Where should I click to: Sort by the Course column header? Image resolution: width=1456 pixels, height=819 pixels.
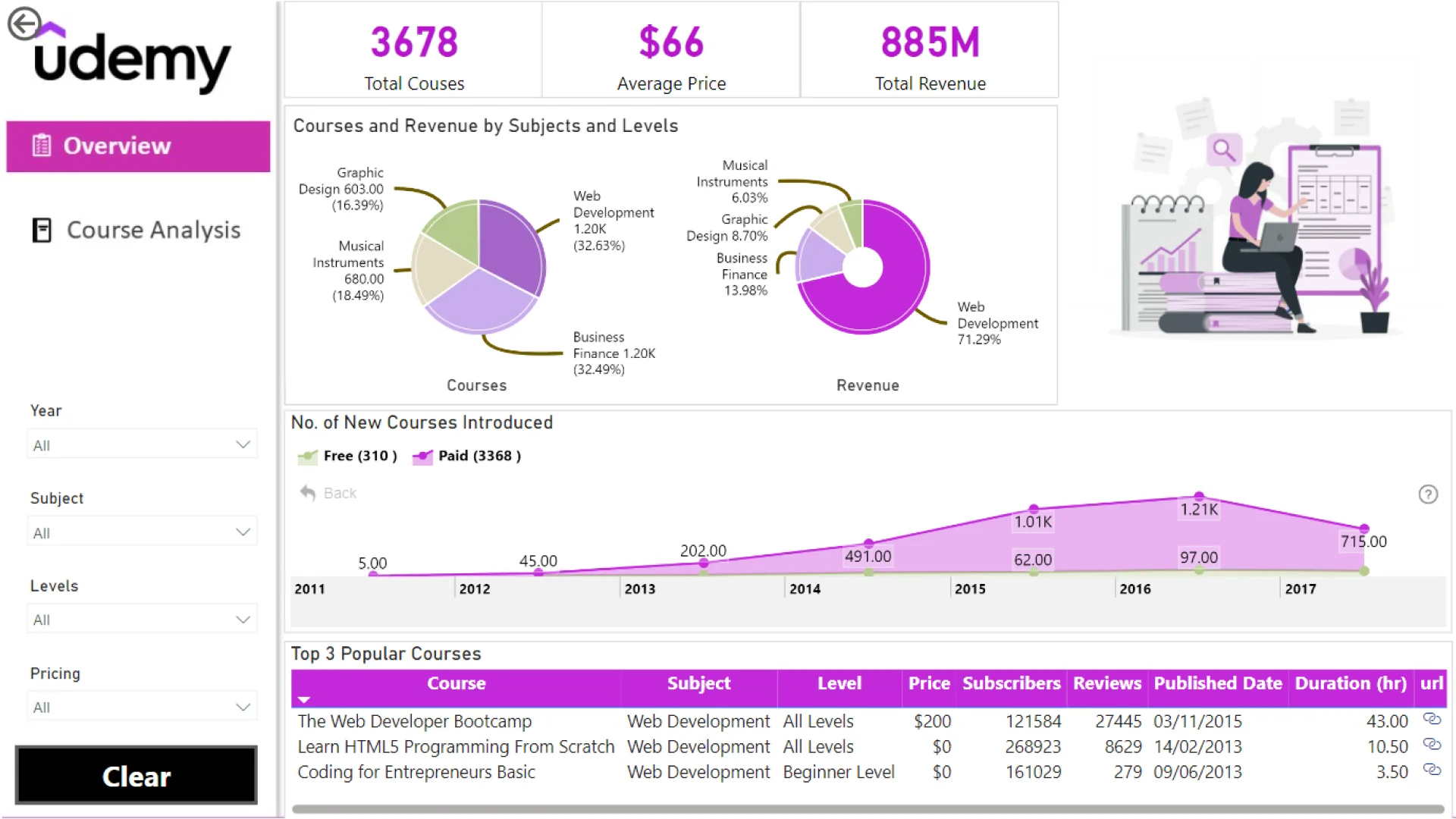[x=456, y=684]
